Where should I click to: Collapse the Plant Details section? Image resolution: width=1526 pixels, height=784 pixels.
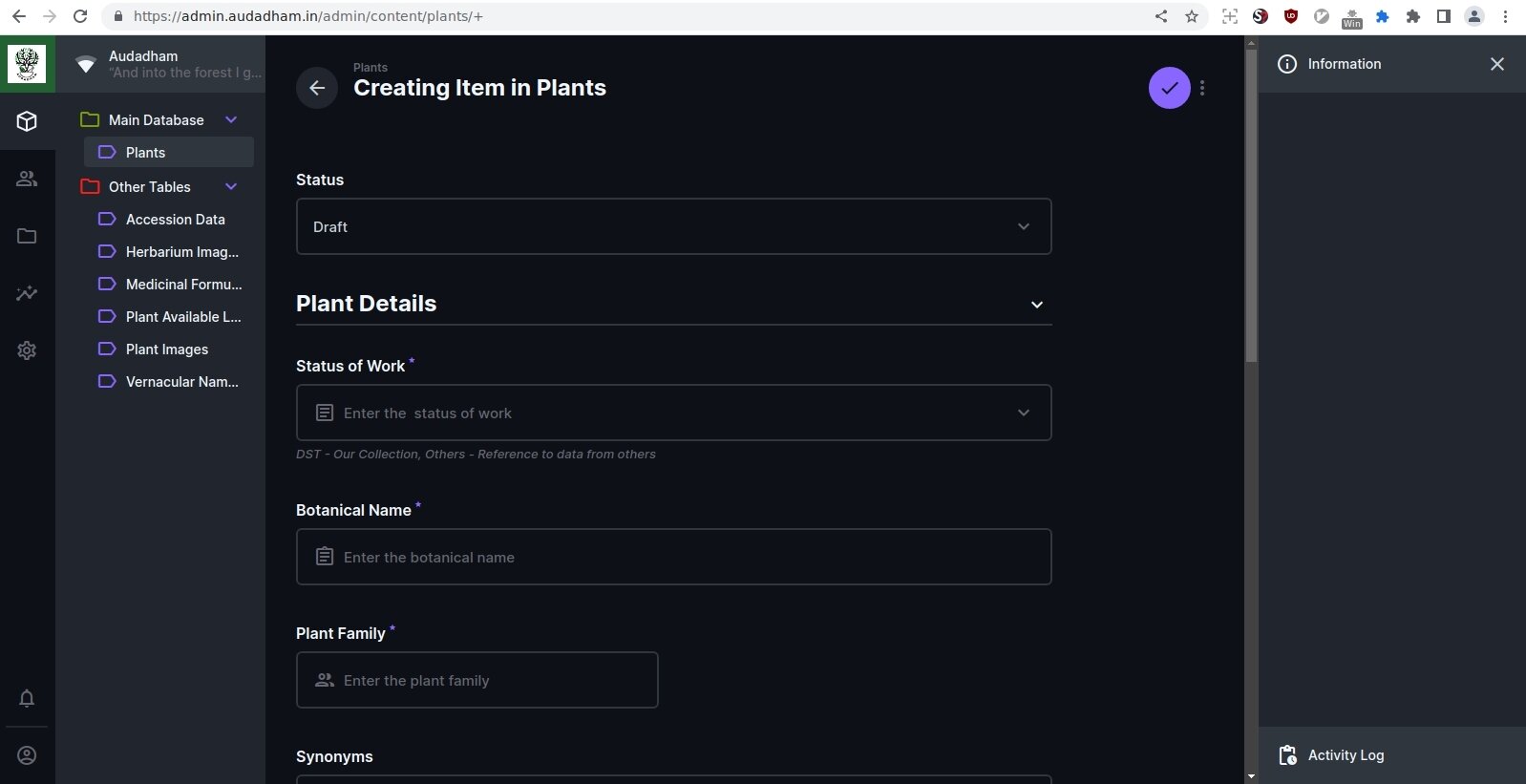click(x=1037, y=305)
